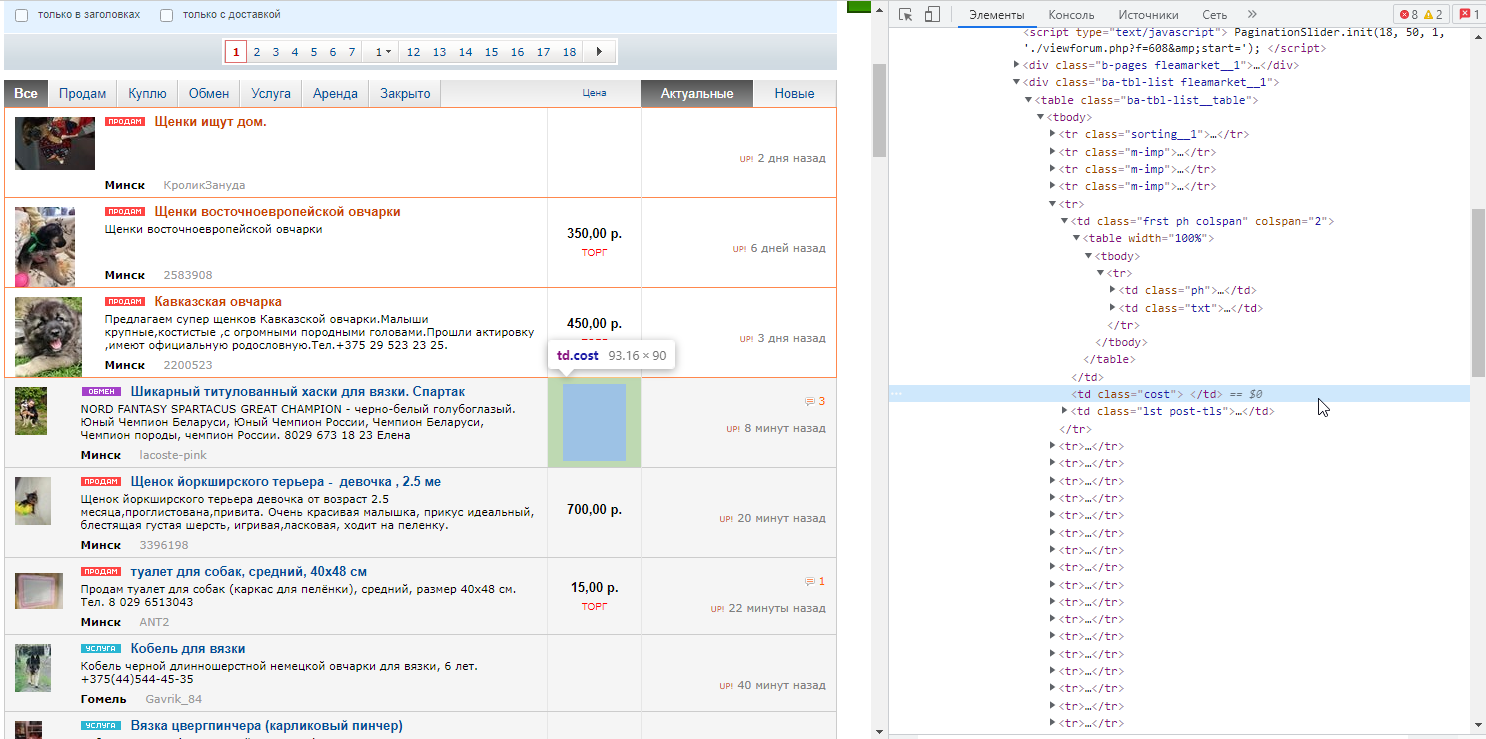
Task: Open the 'Вязка цвергпинчера' listing
Action: coord(266,726)
